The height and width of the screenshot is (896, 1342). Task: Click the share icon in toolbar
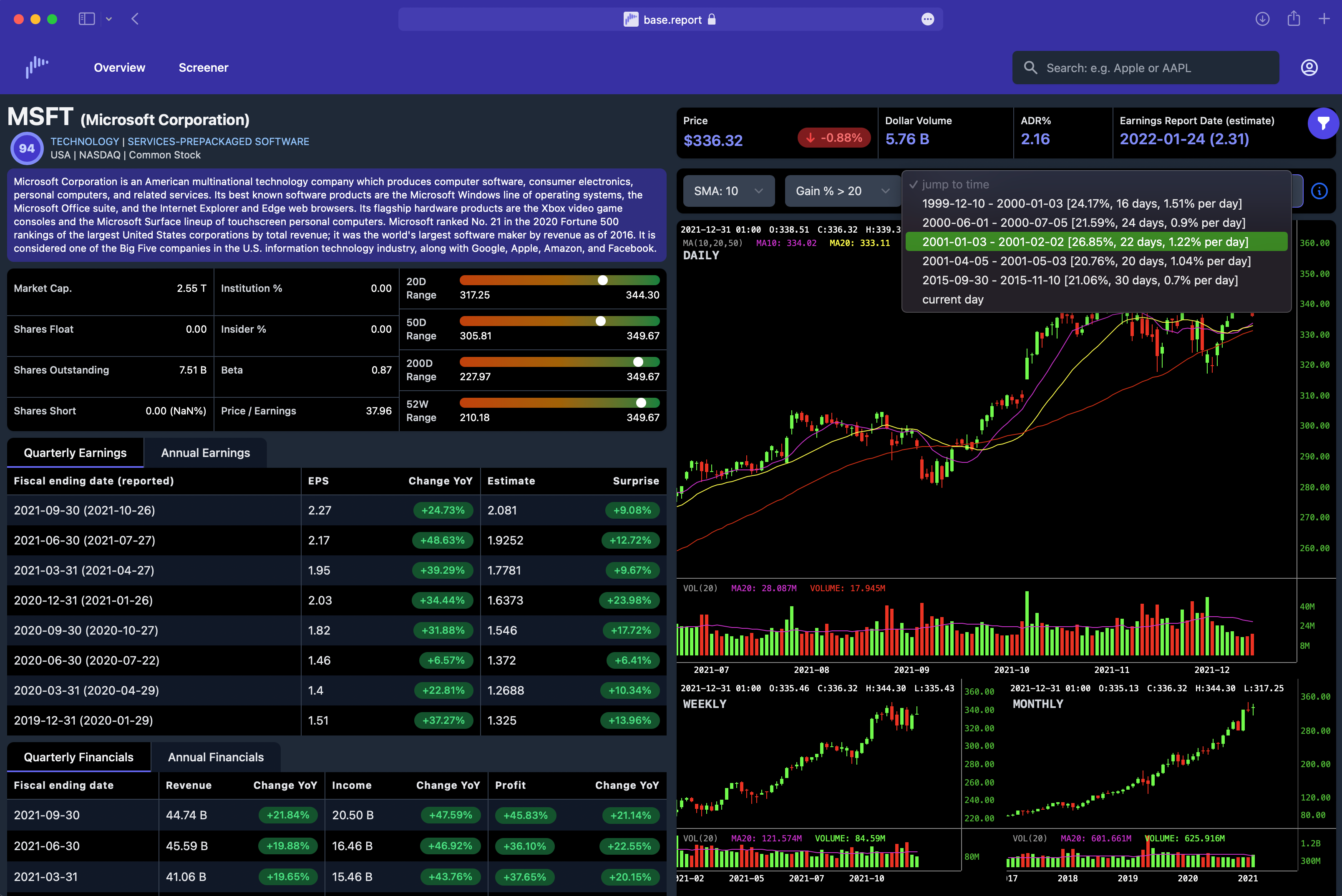click(1294, 19)
